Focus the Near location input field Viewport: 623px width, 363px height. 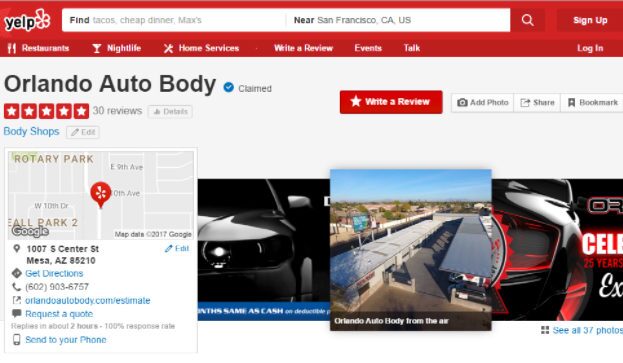[398, 20]
